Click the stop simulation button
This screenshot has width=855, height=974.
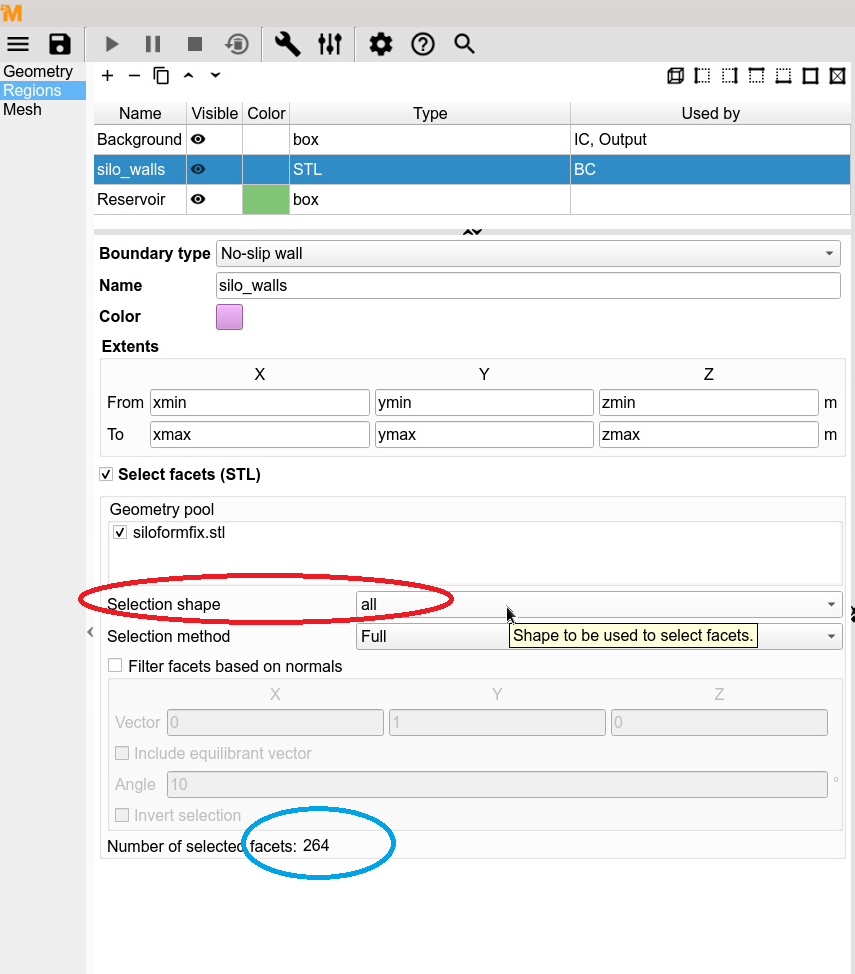point(195,44)
